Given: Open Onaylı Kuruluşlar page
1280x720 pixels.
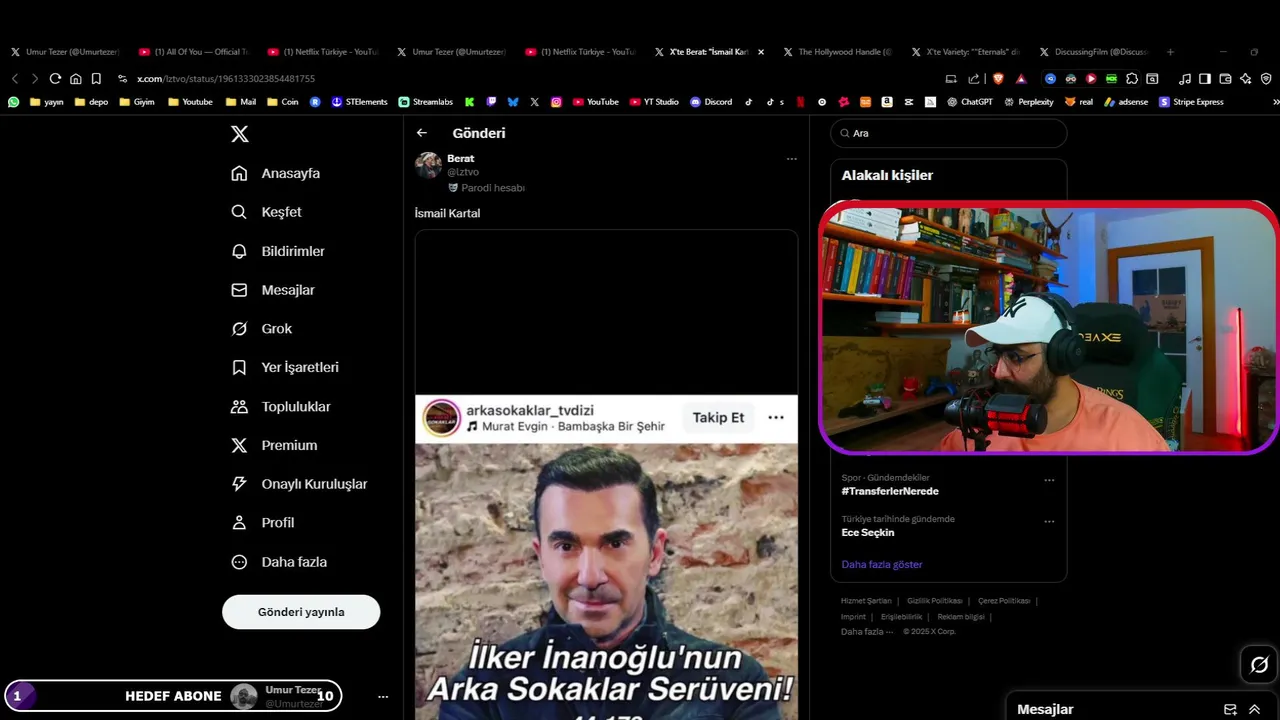Looking at the screenshot, I should (x=298, y=484).
